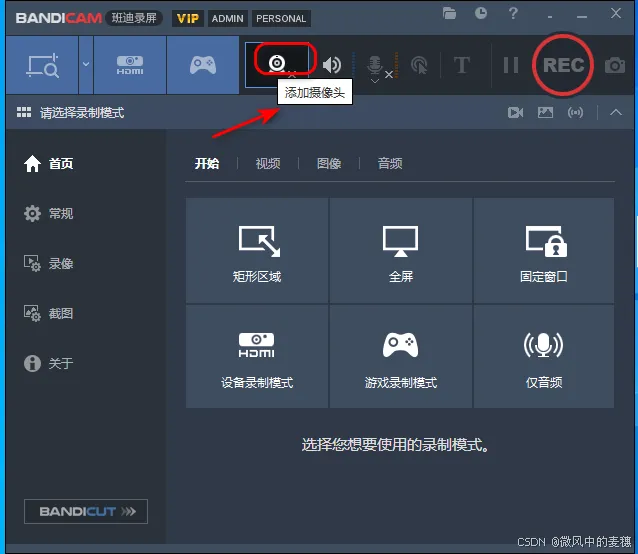Click the compact mode small dash button
The width and height of the screenshot is (638, 554).
550,17
